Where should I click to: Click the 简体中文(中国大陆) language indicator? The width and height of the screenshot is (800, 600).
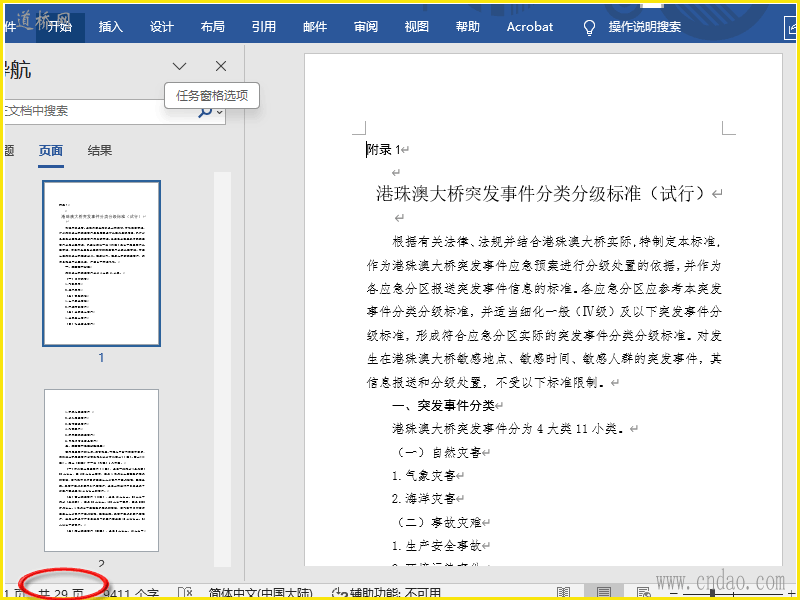click(261, 593)
